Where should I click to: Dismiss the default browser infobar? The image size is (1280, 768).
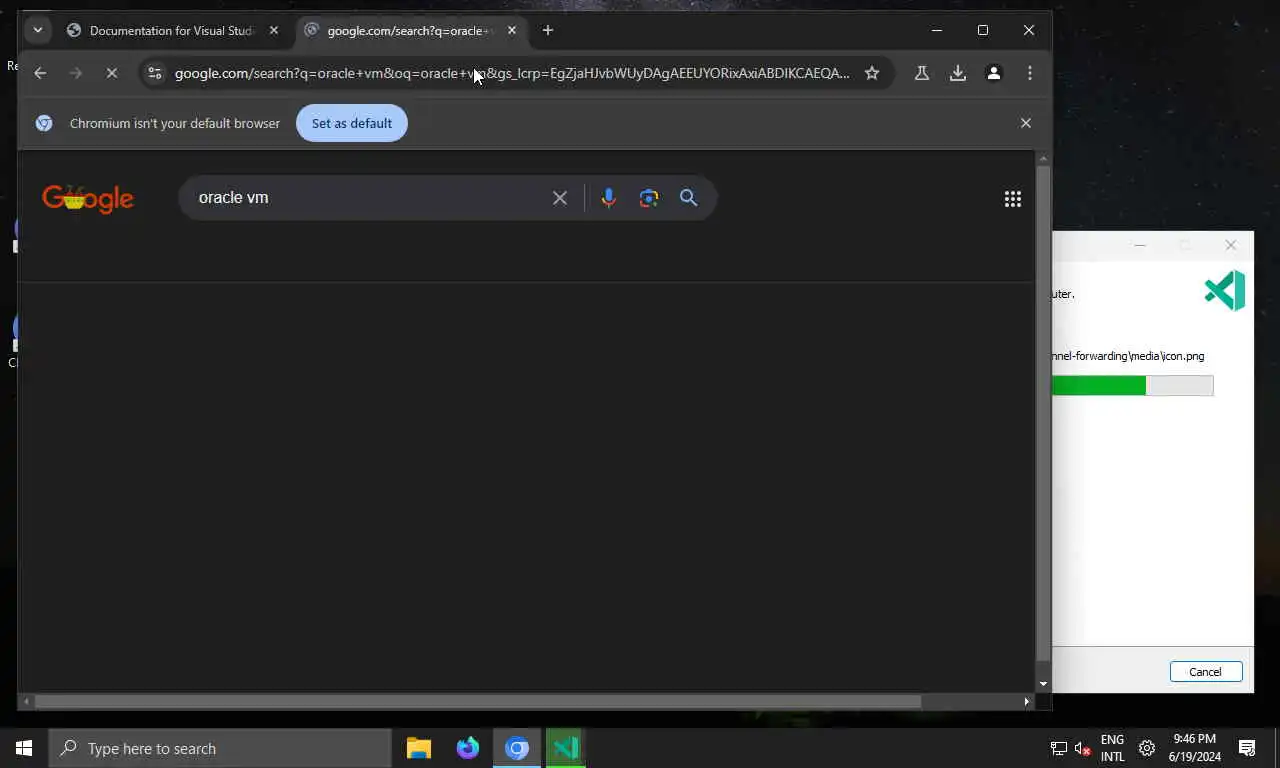coord(1025,123)
